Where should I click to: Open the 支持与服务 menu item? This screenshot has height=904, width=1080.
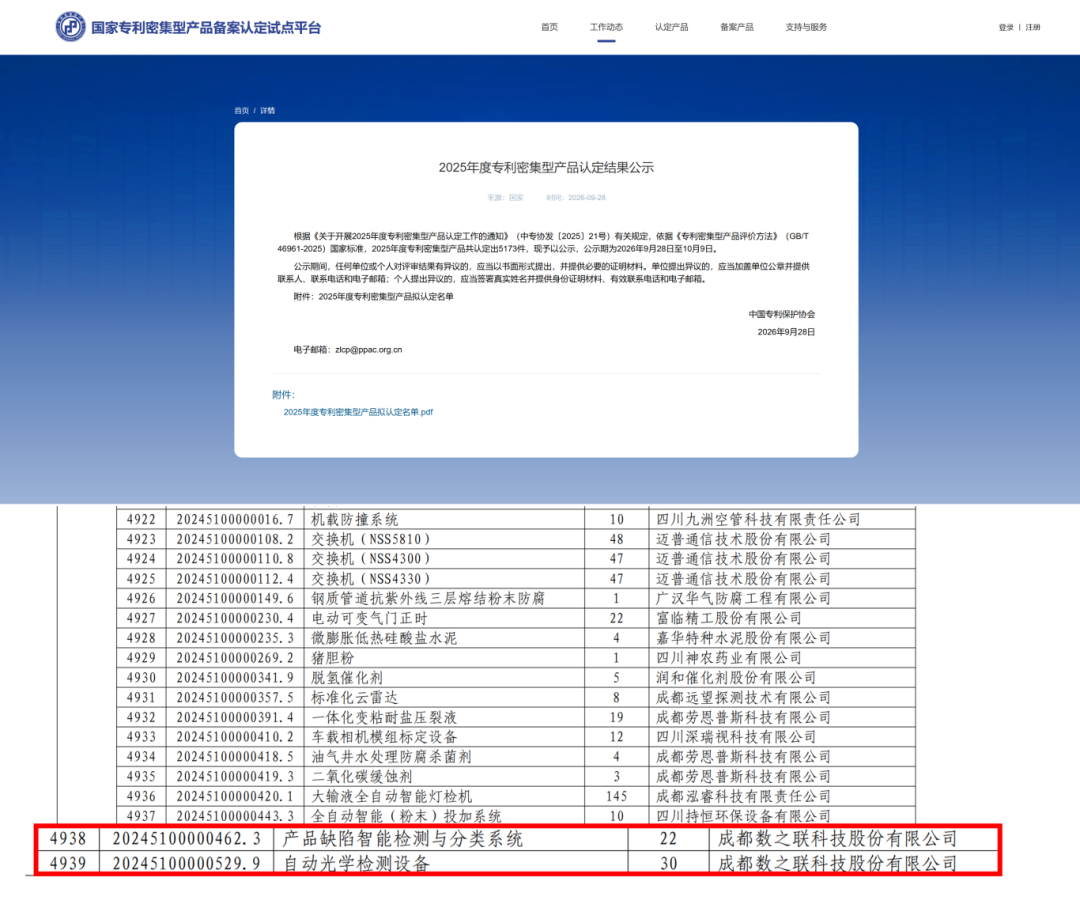coord(806,28)
